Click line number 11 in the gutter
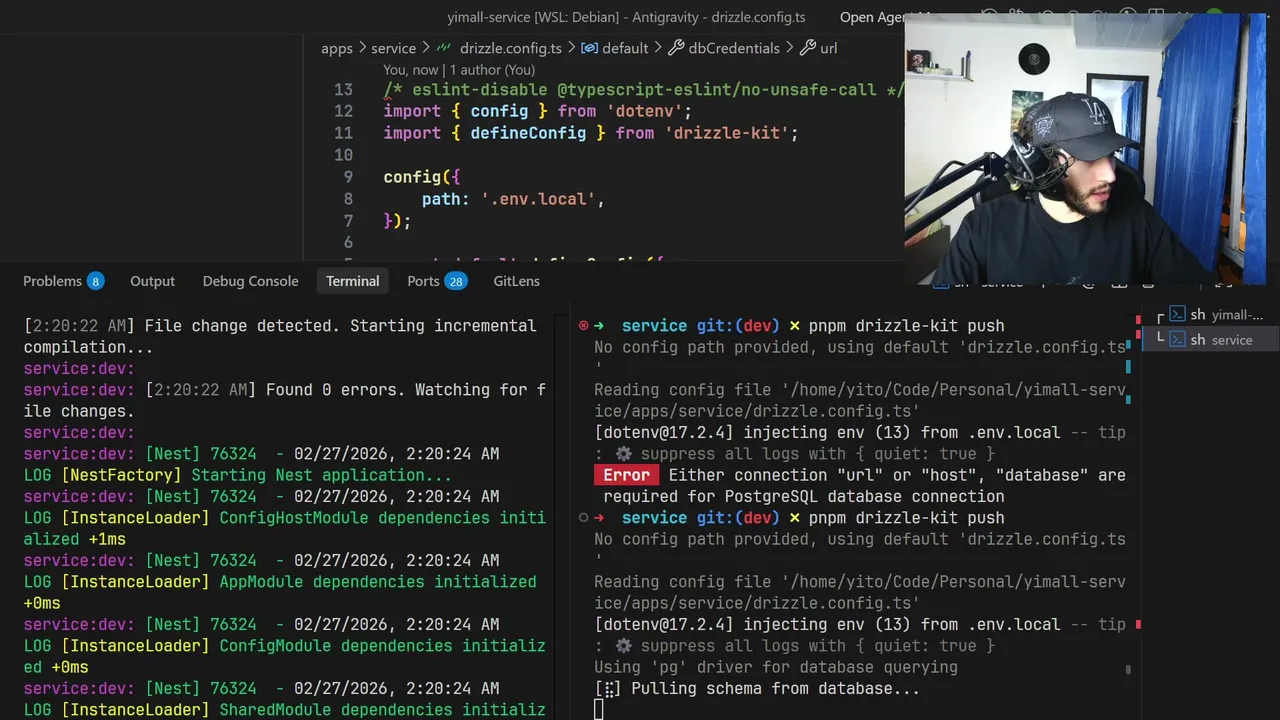This screenshot has width=1280, height=720. [343, 133]
